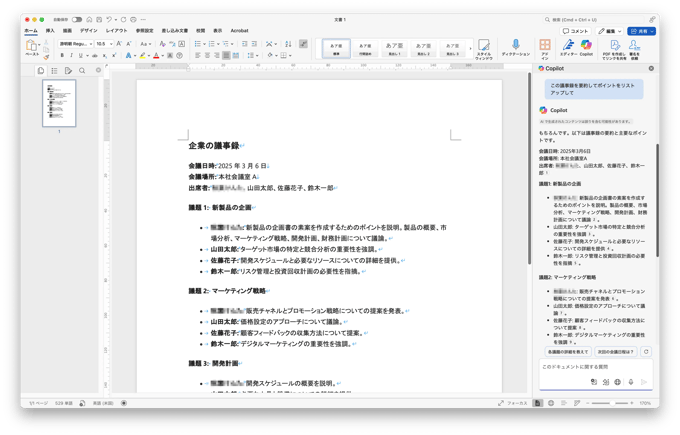
Task: Open the 挿入 (Insert) ribbon tab
Action: click(50, 31)
